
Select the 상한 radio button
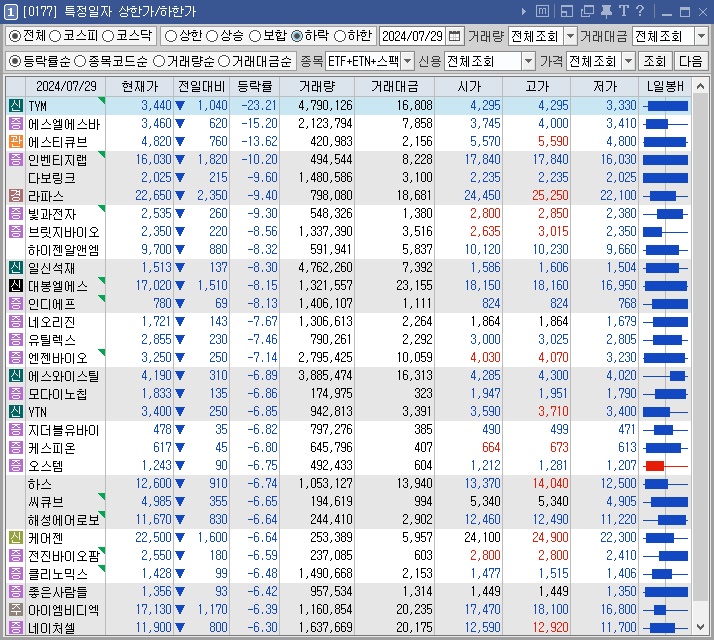[171, 36]
